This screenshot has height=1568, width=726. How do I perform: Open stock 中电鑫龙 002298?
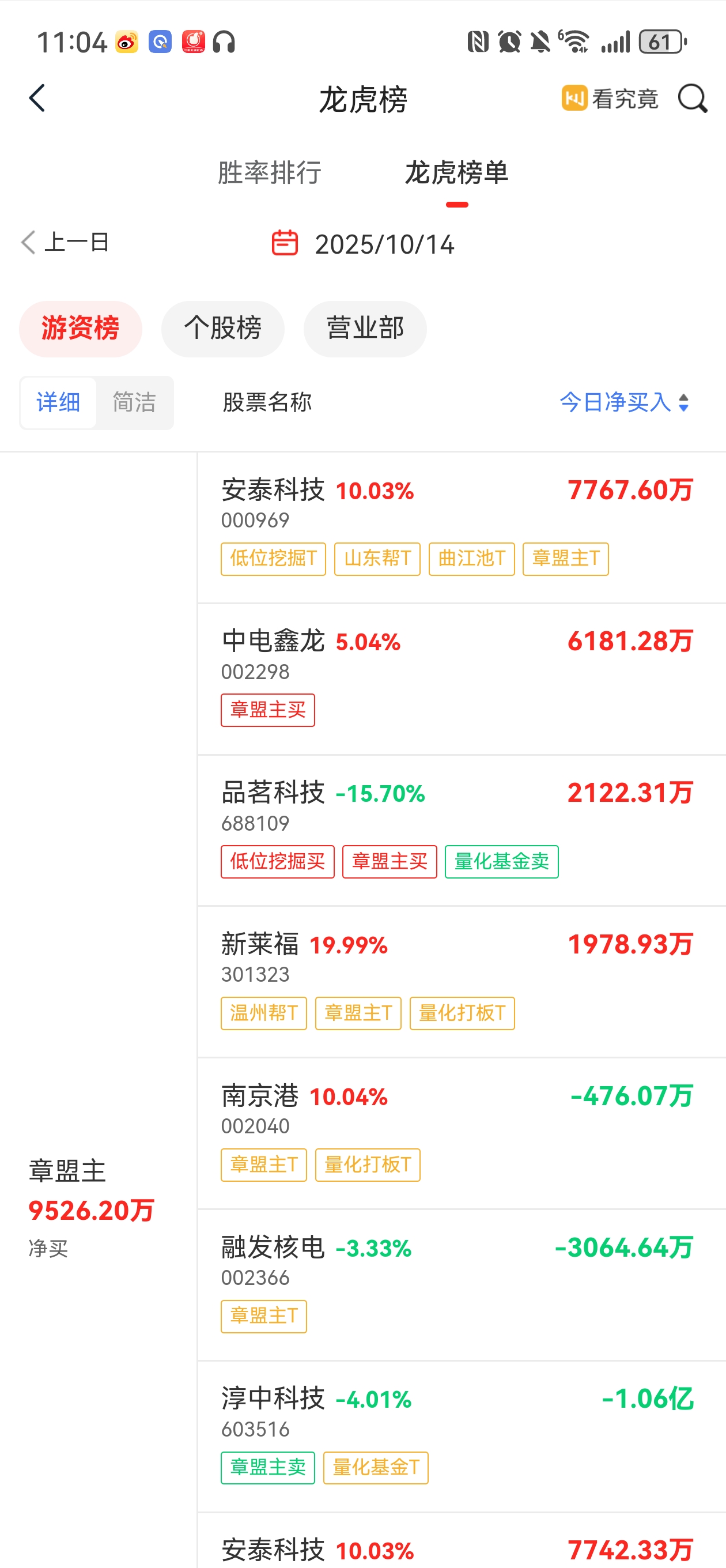(x=462, y=679)
